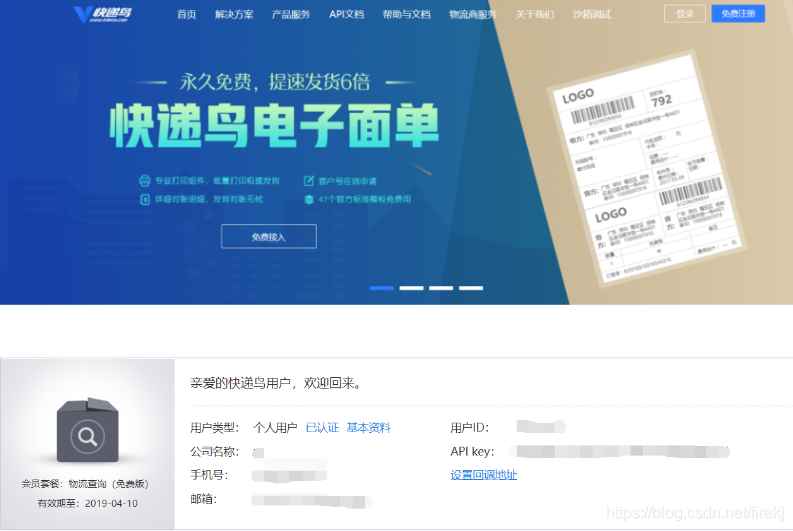The width and height of the screenshot is (793, 531).
Task: Open 物流商服务 menu item
Action: point(472,14)
